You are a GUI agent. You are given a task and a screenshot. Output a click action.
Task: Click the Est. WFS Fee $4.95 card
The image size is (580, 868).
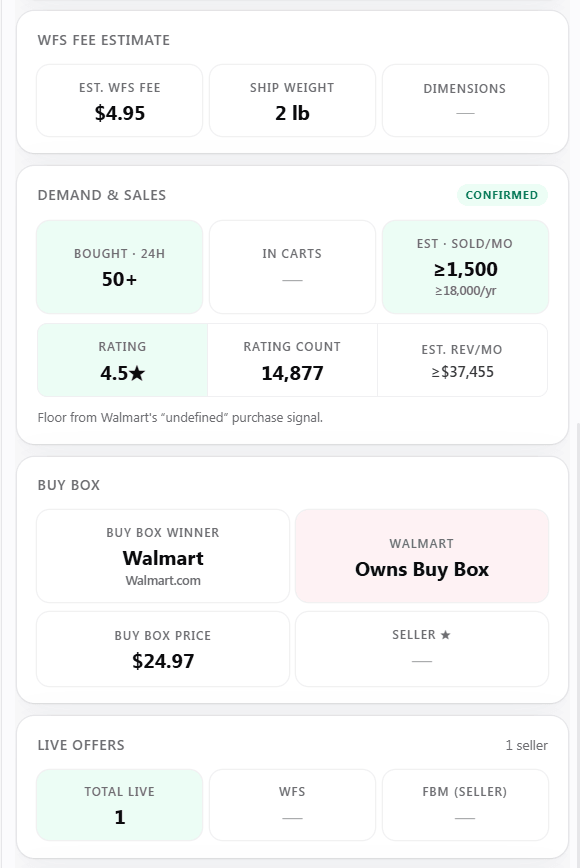click(x=120, y=101)
